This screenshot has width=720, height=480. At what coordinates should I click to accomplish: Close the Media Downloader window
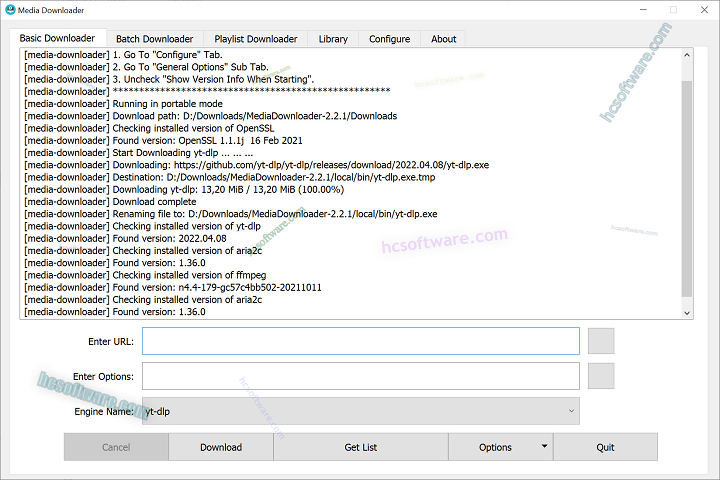pyautogui.click(x=704, y=10)
